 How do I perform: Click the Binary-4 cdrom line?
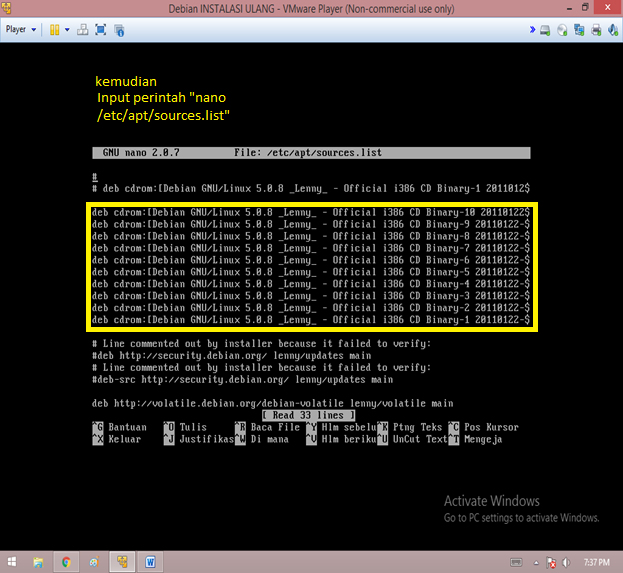(x=311, y=284)
